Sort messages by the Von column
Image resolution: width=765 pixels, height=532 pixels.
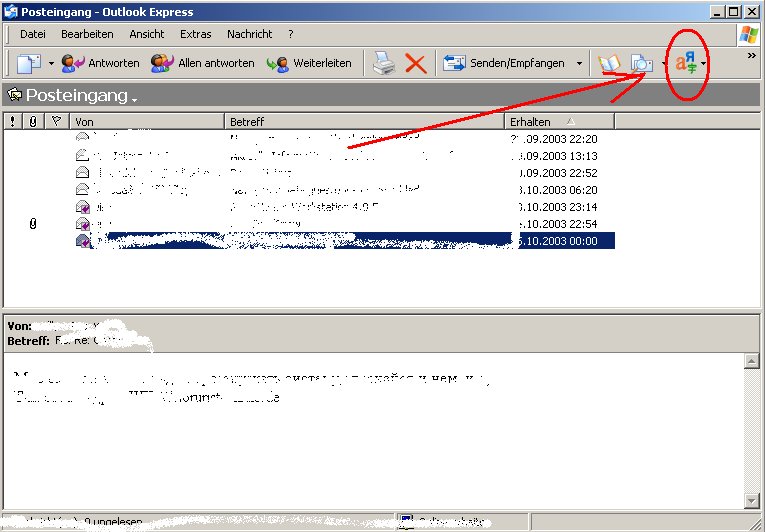[x=147, y=122]
